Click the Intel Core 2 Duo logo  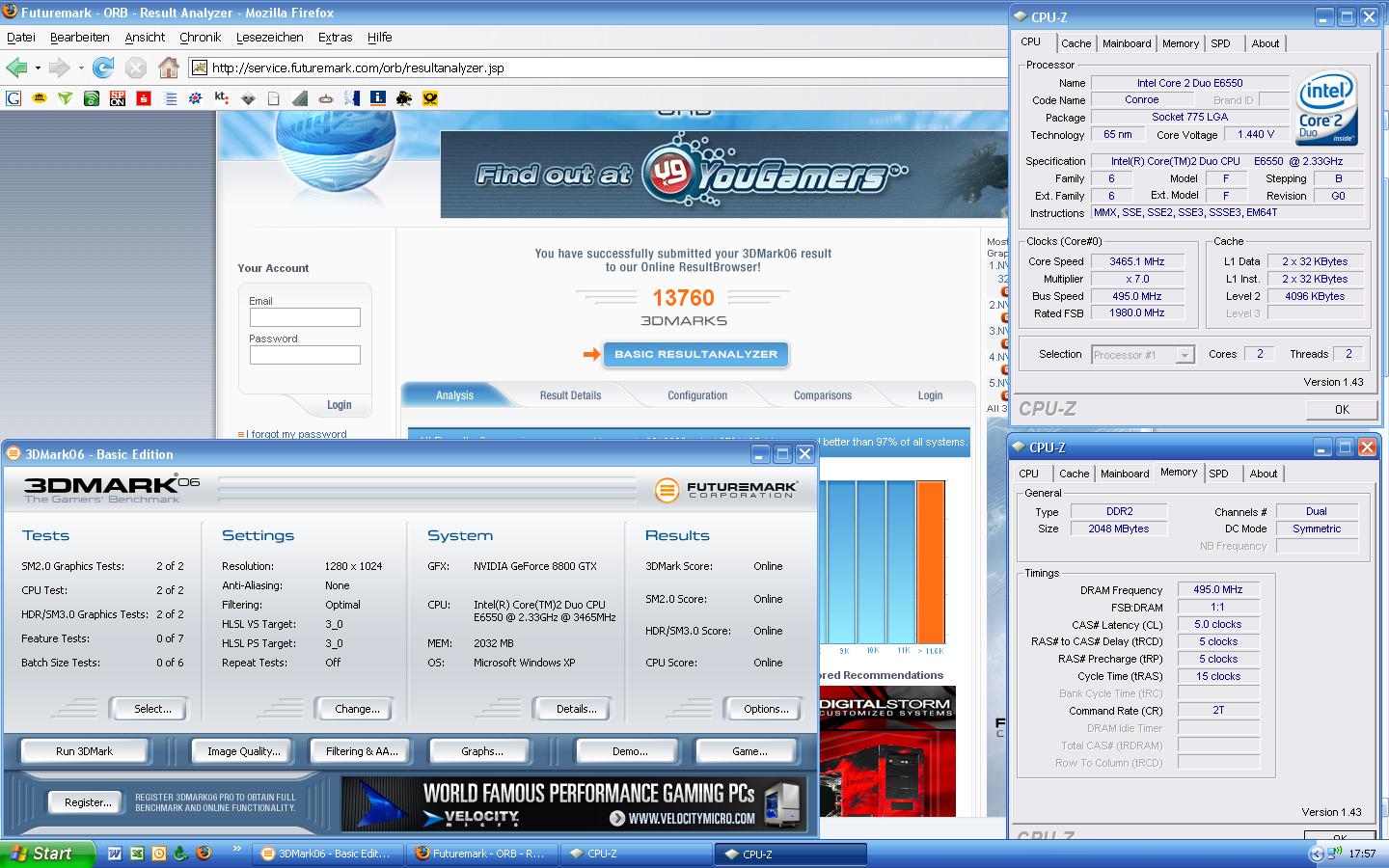[x=1326, y=107]
